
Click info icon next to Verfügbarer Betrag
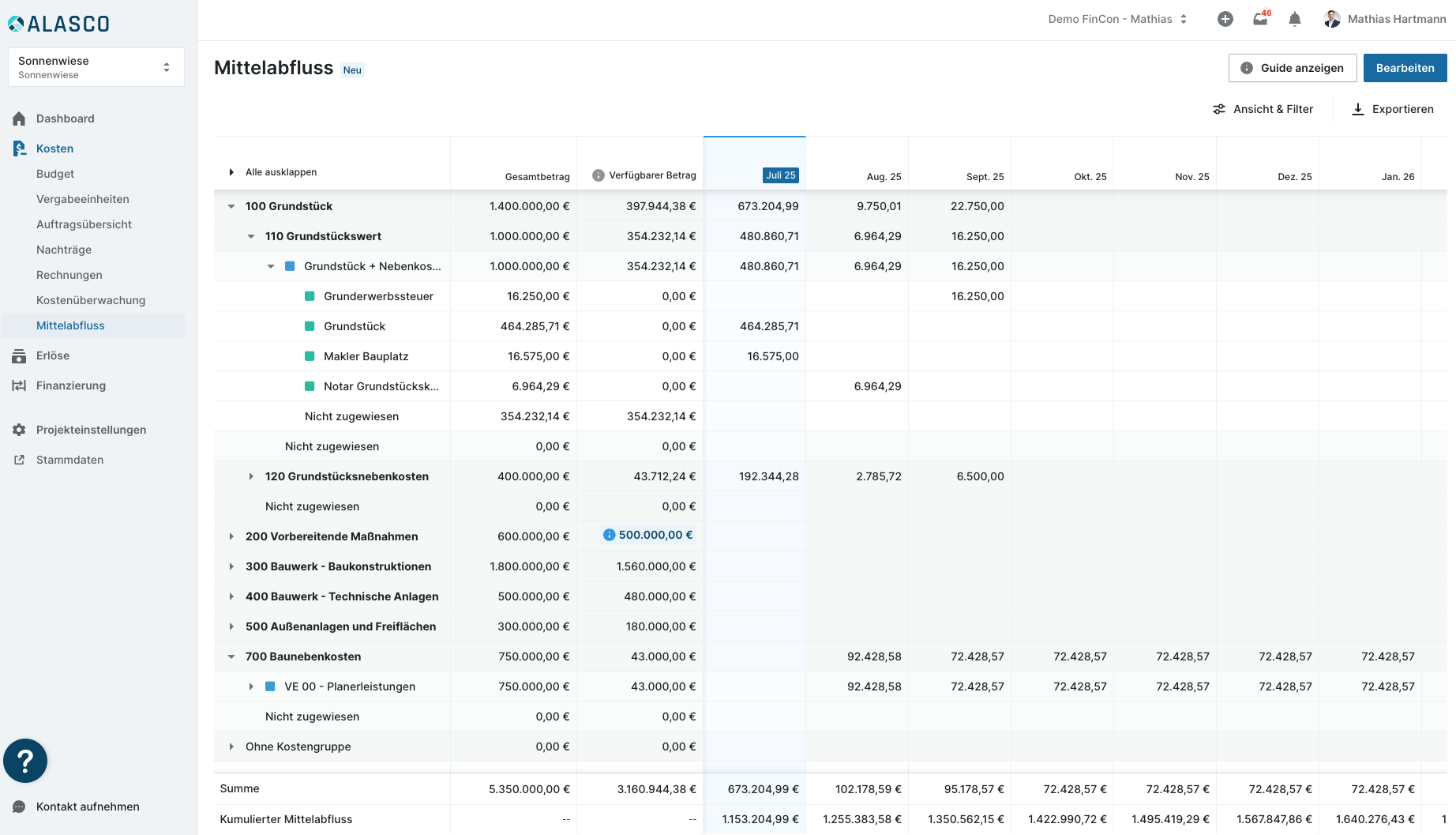[x=599, y=175]
